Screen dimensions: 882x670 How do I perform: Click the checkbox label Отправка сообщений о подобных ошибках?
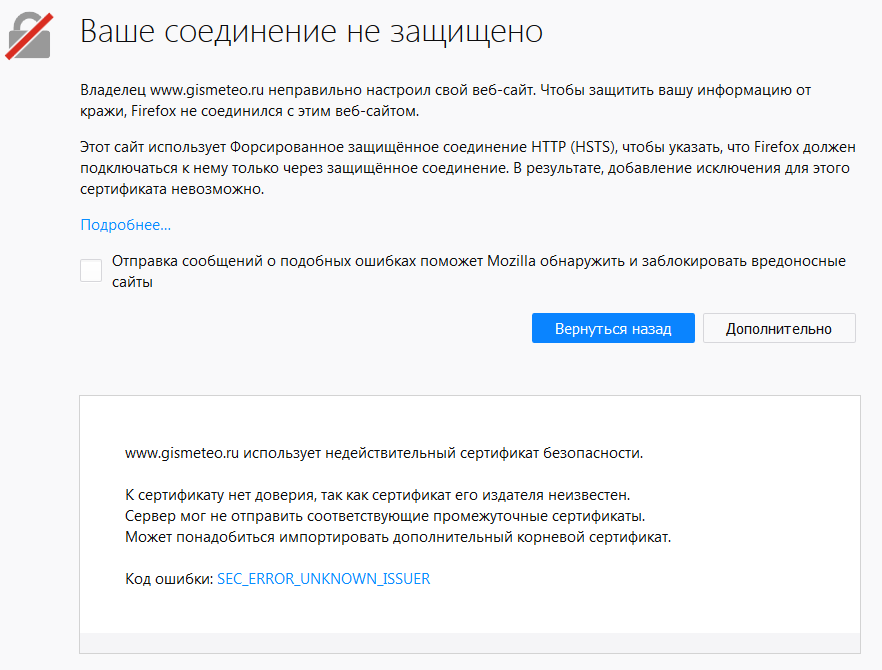click(479, 271)
